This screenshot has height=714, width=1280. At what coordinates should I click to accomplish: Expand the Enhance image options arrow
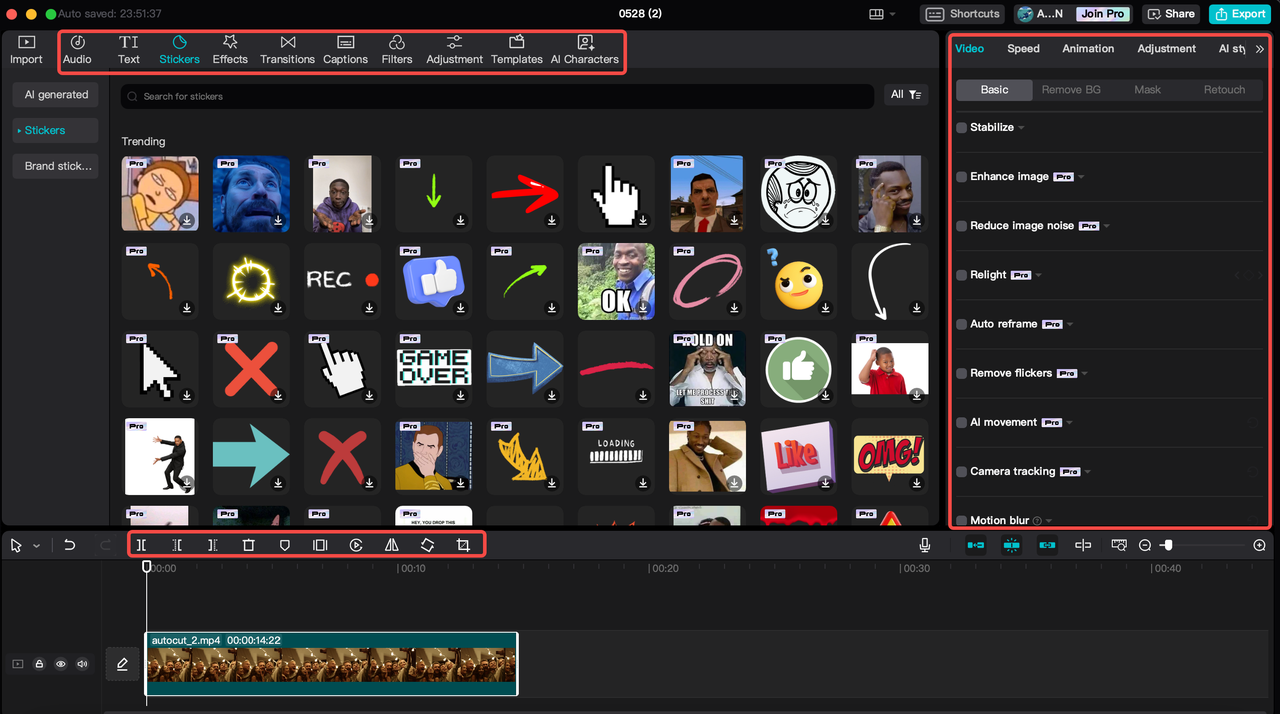click(x=1082, y=177)
